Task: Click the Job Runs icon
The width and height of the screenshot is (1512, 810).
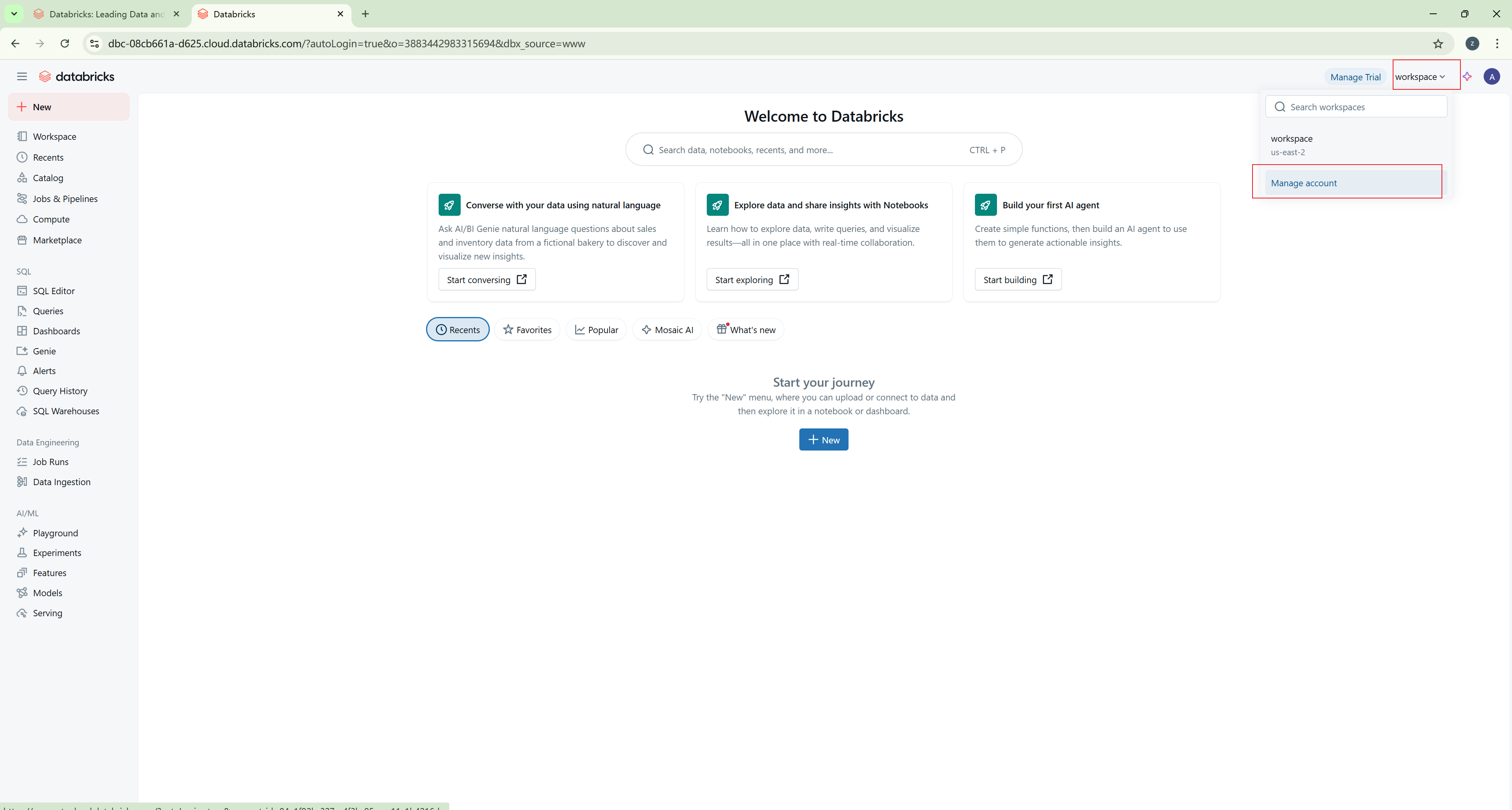Action: (22, 462)
